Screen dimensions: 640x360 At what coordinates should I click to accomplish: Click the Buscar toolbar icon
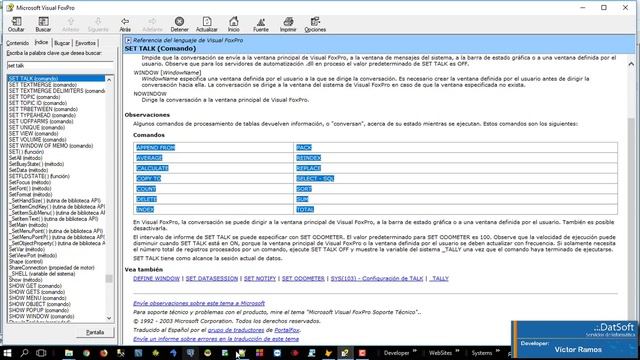pos(43,24)
